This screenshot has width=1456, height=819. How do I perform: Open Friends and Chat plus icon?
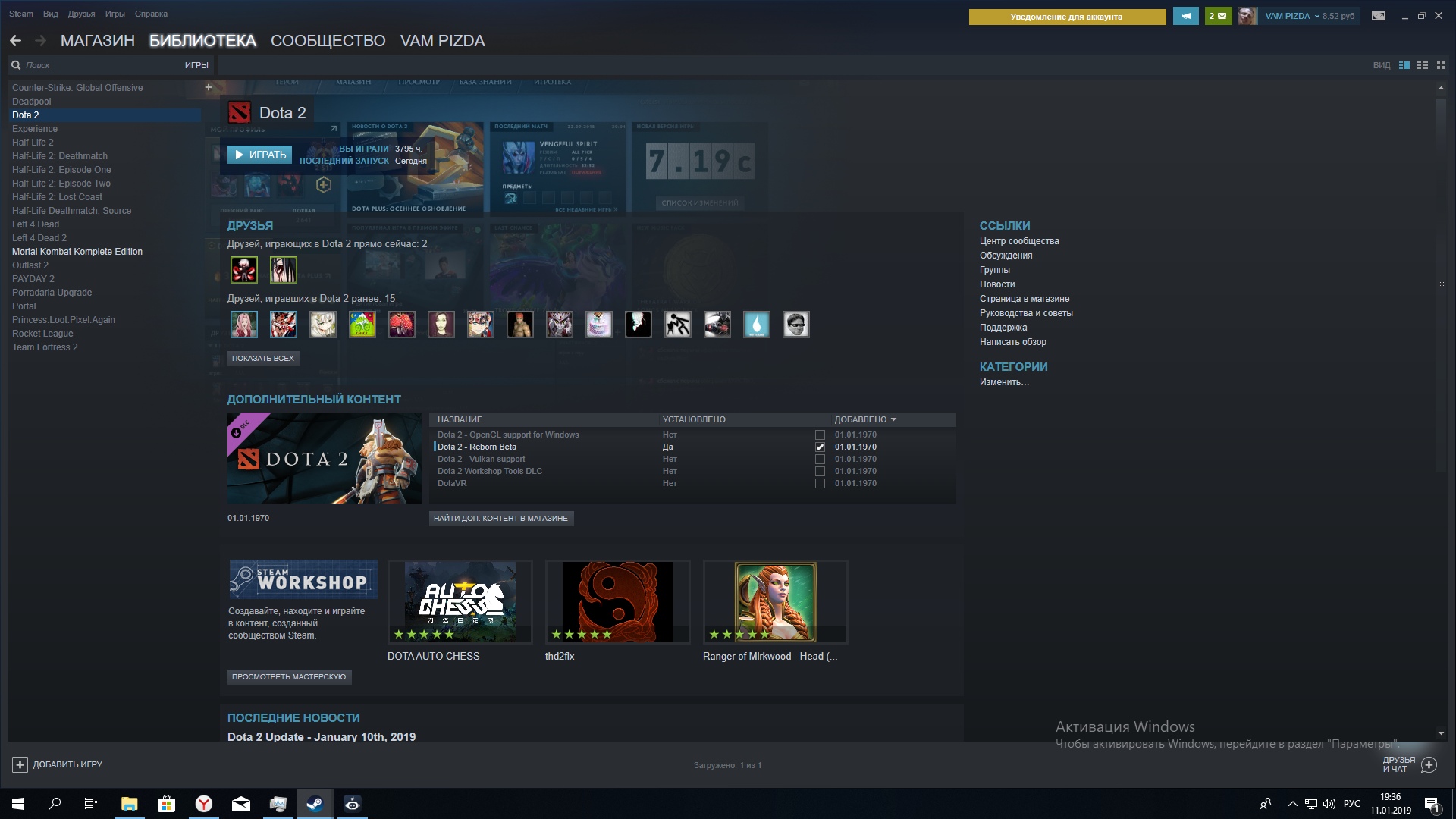1429,764
